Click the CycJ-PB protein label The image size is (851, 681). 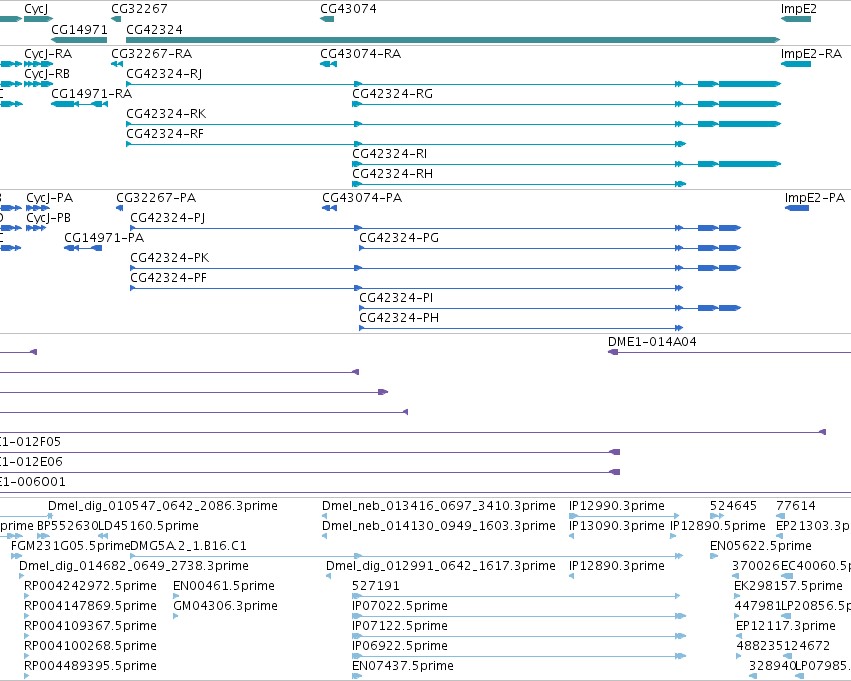pyautogui.click(x=48, y=218)
